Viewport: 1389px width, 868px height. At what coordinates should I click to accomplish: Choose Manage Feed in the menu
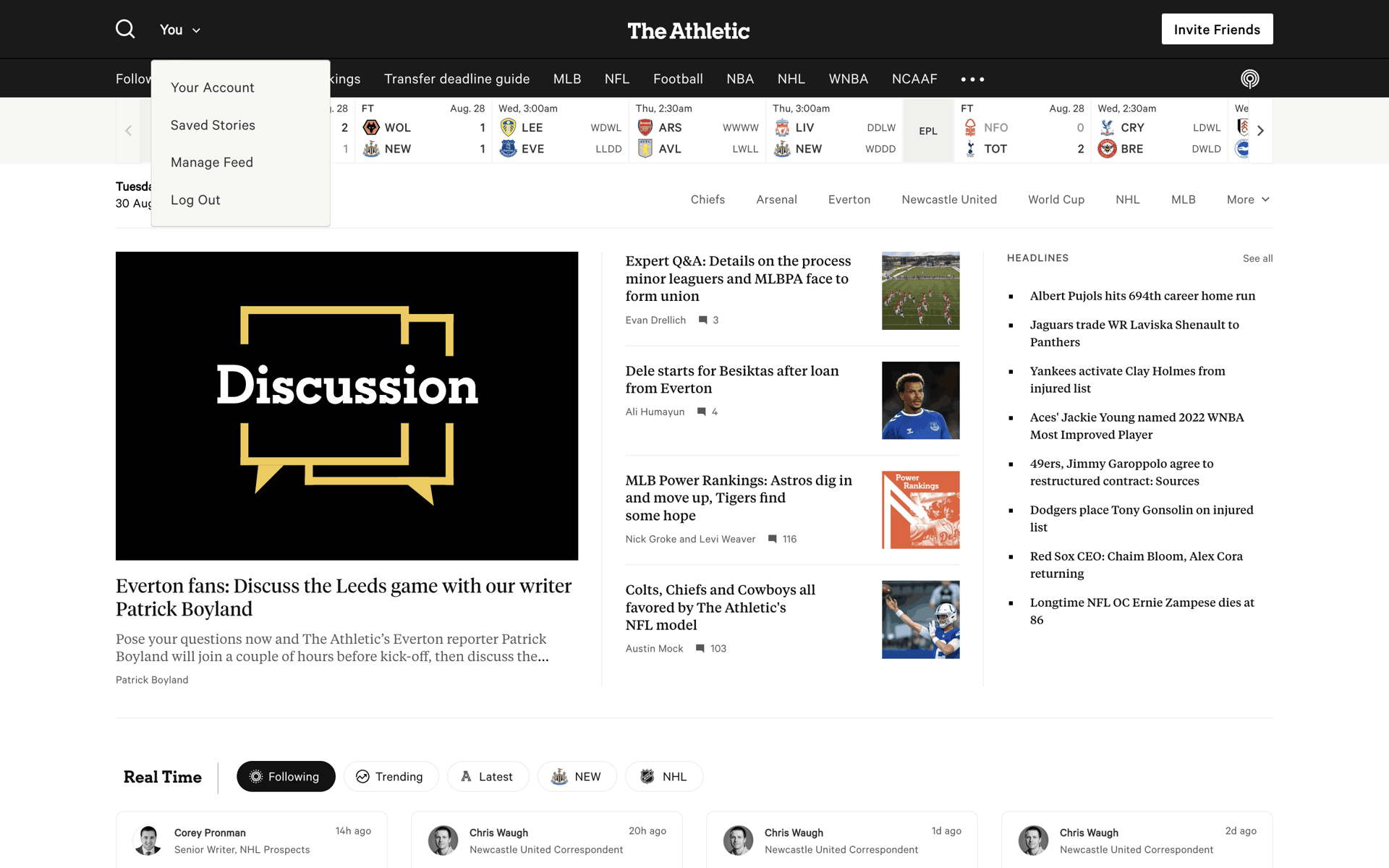pos(212,163)
